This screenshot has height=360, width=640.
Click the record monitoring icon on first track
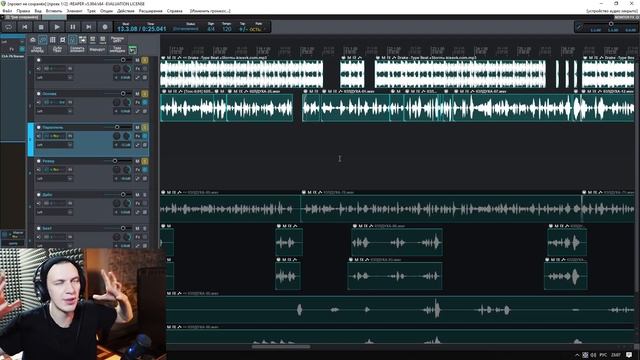coord(39,69)
